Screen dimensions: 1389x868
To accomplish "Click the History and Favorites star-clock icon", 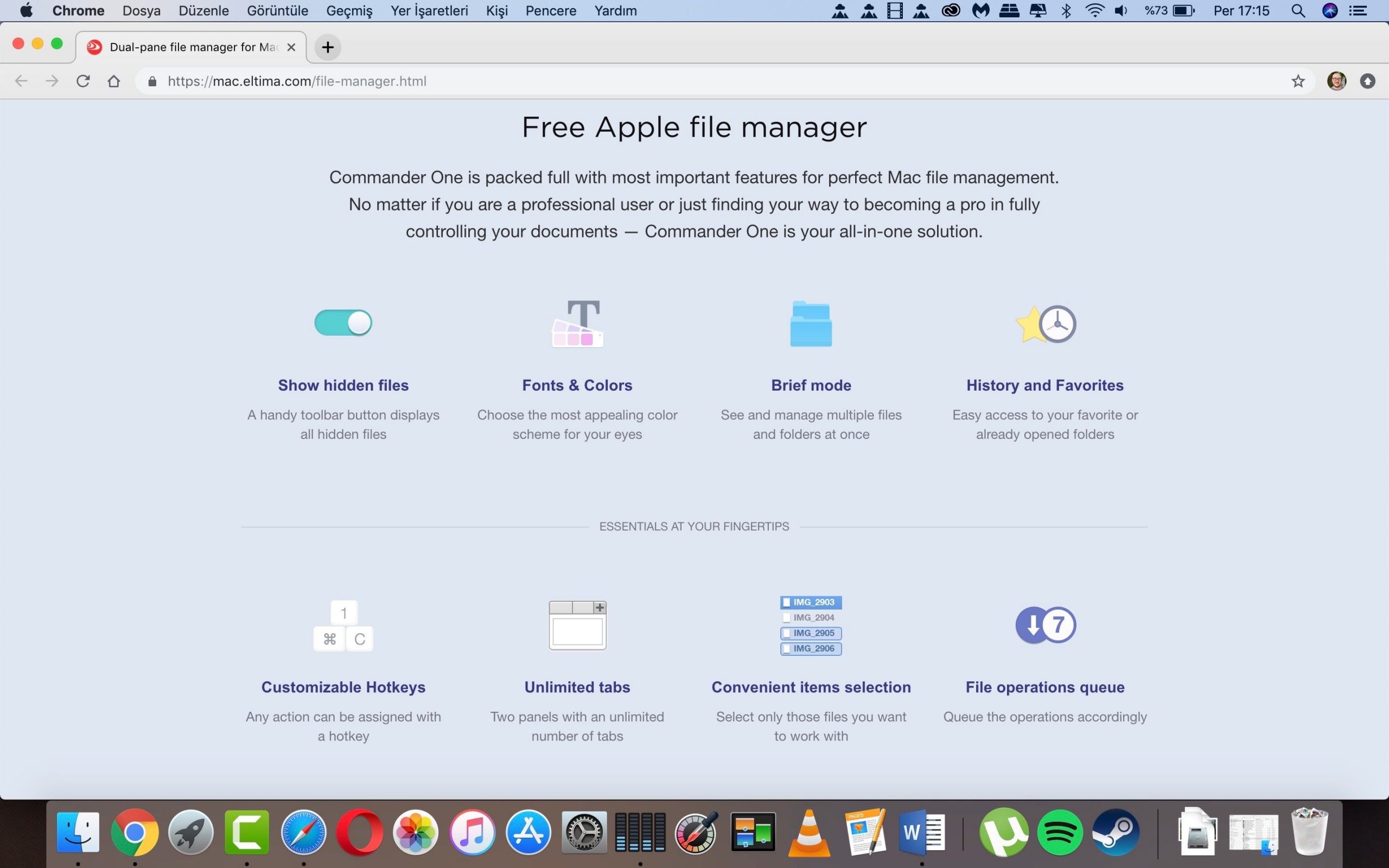I will 1045,324.
